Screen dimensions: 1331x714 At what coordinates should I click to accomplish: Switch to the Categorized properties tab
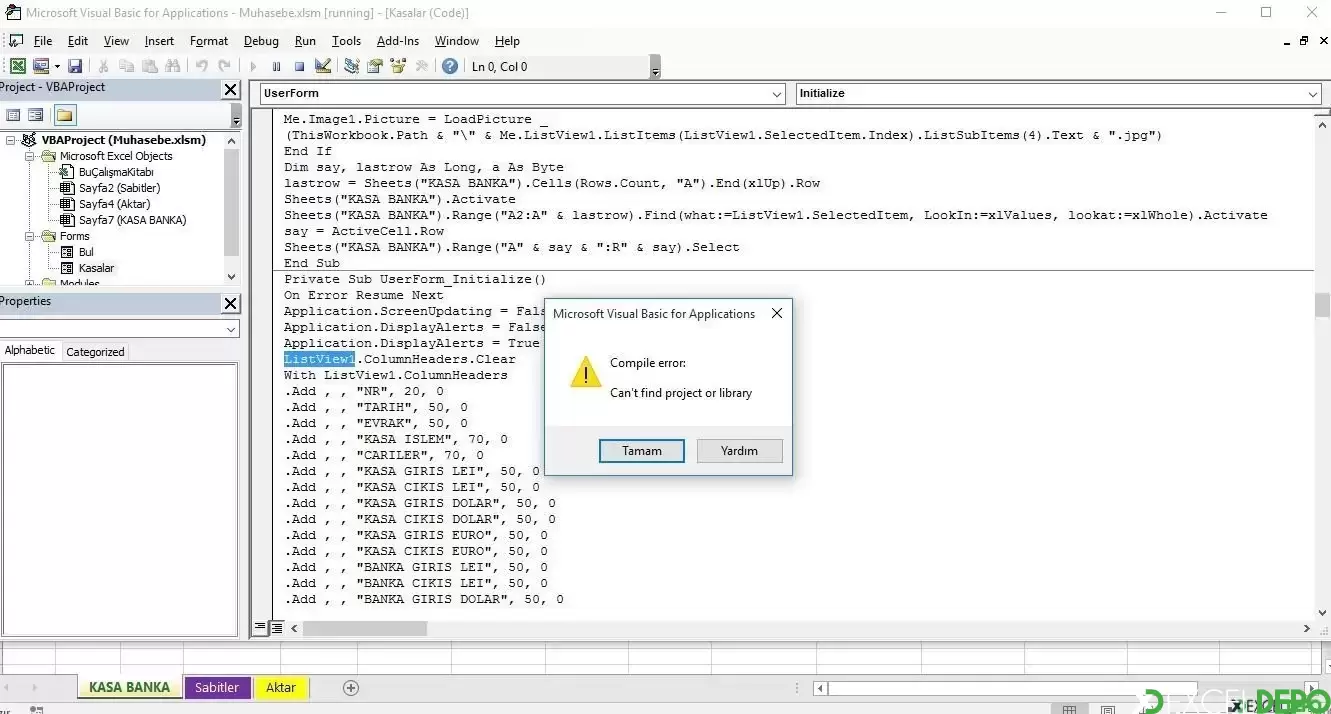coord(95,352)
